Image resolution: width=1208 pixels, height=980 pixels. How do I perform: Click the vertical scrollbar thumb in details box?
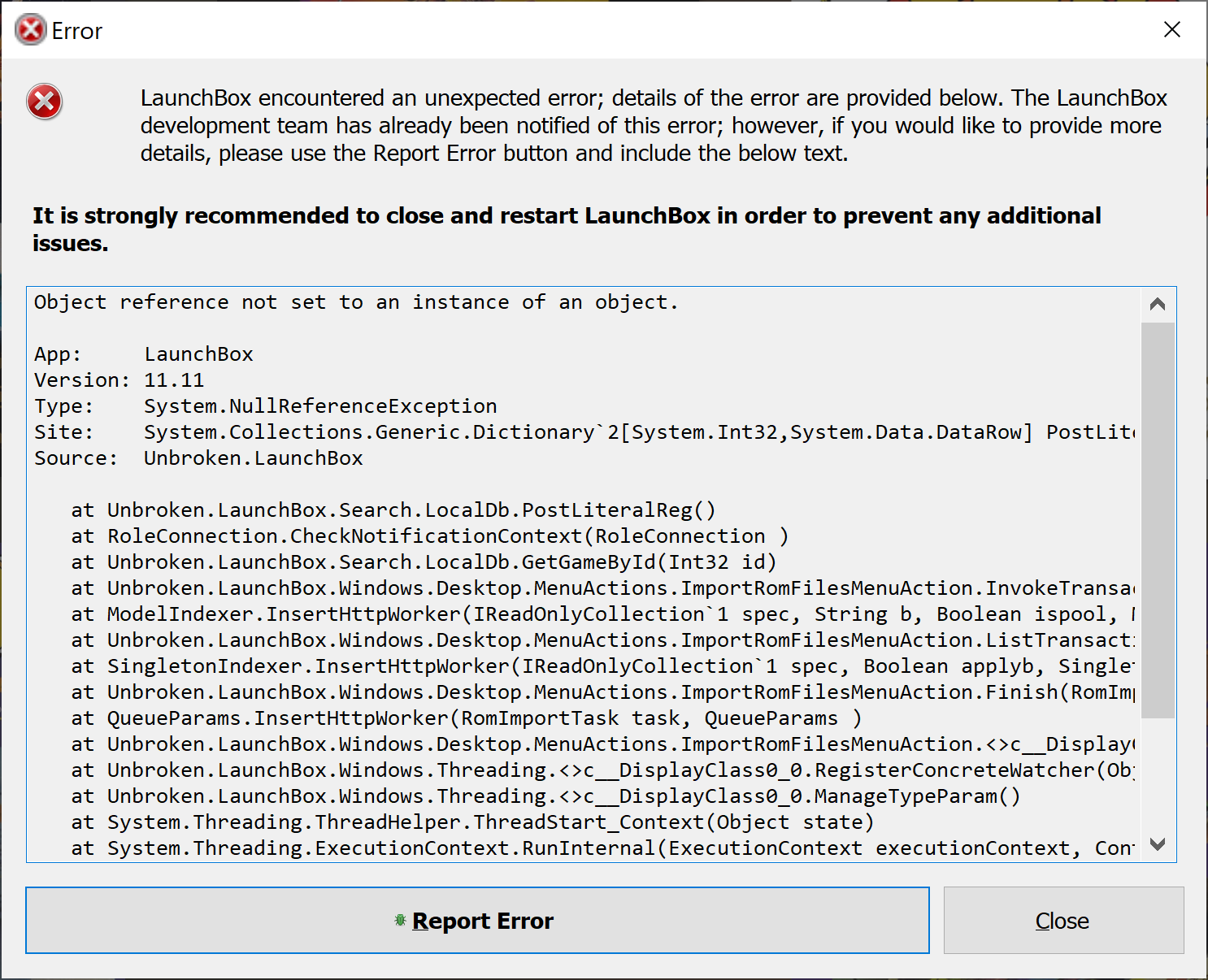(x=1158, y=521)
